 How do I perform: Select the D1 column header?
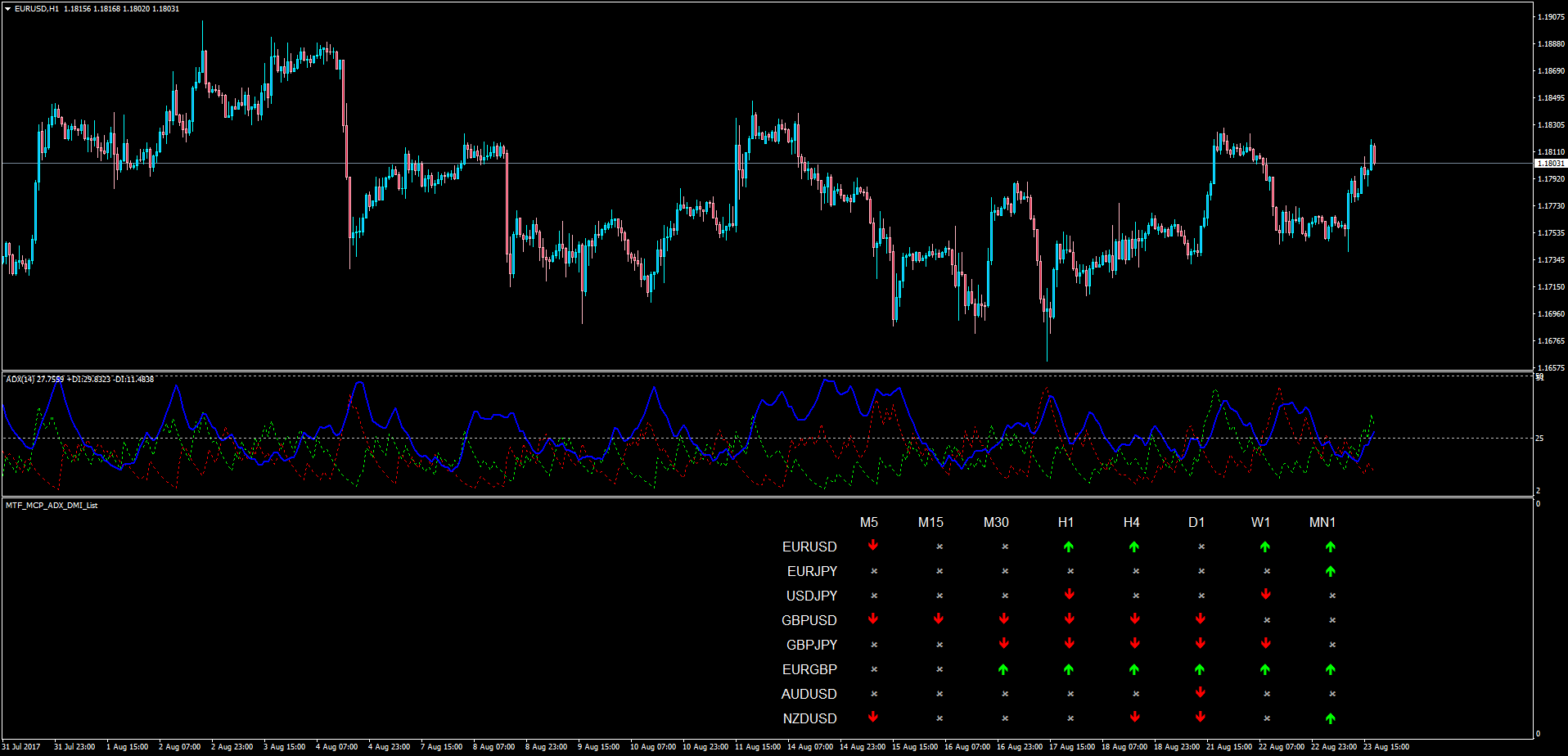pos(1196,522)
